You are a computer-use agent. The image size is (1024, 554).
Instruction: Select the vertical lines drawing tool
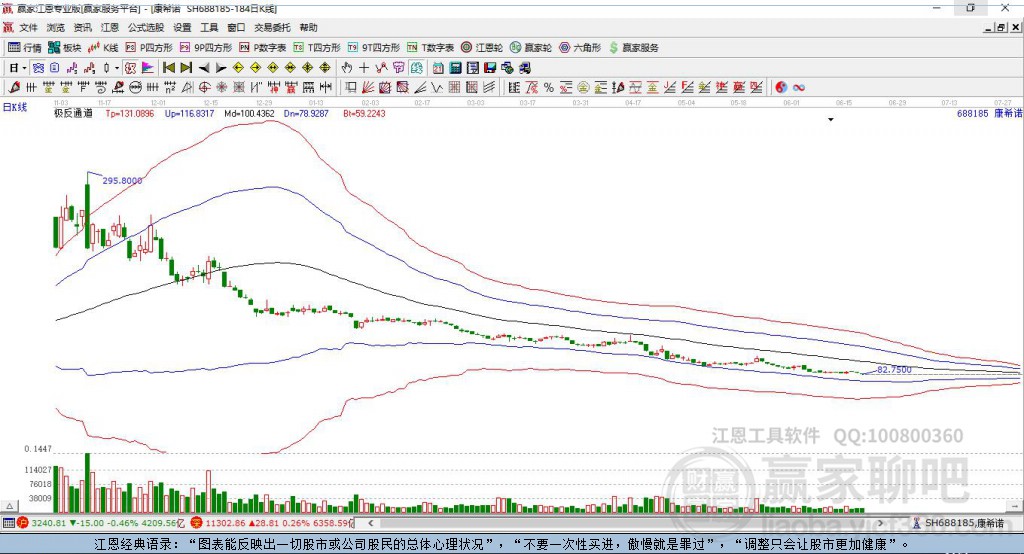click(31, 87)
